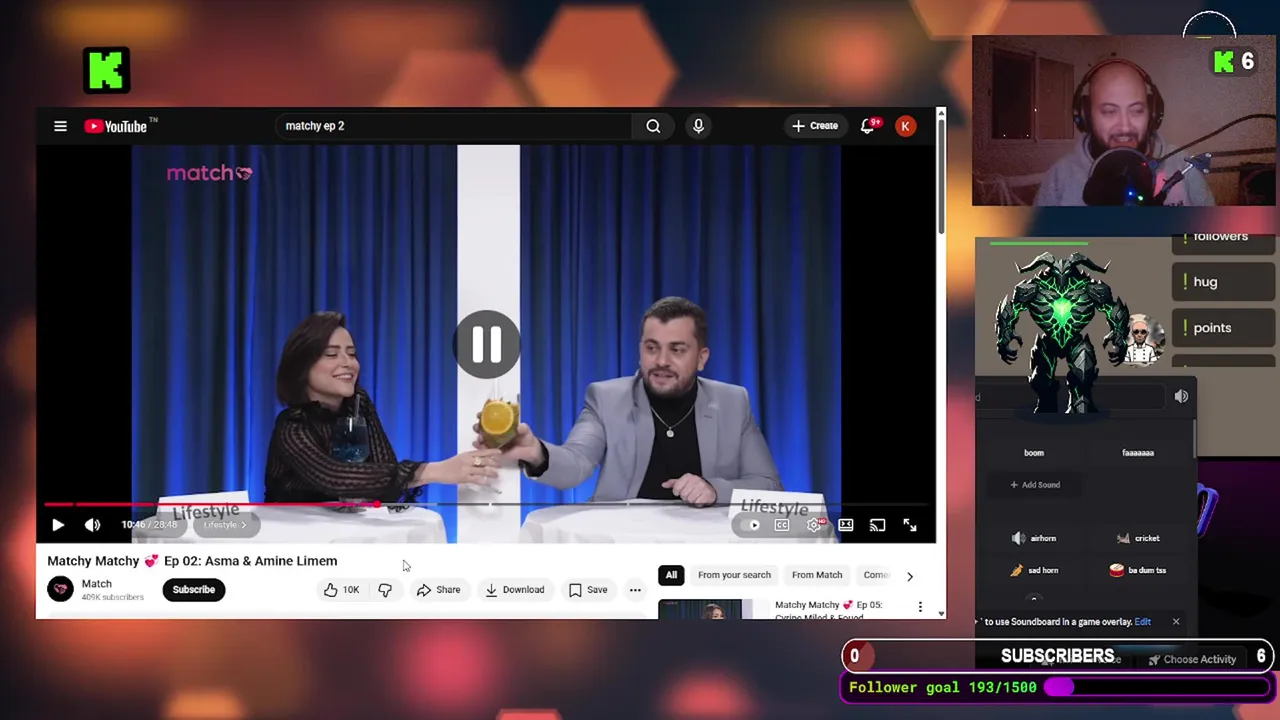1280x720 pixels.
Task: Click the 'Edit' link in soundboard tip
Action: click(1142, 622)
